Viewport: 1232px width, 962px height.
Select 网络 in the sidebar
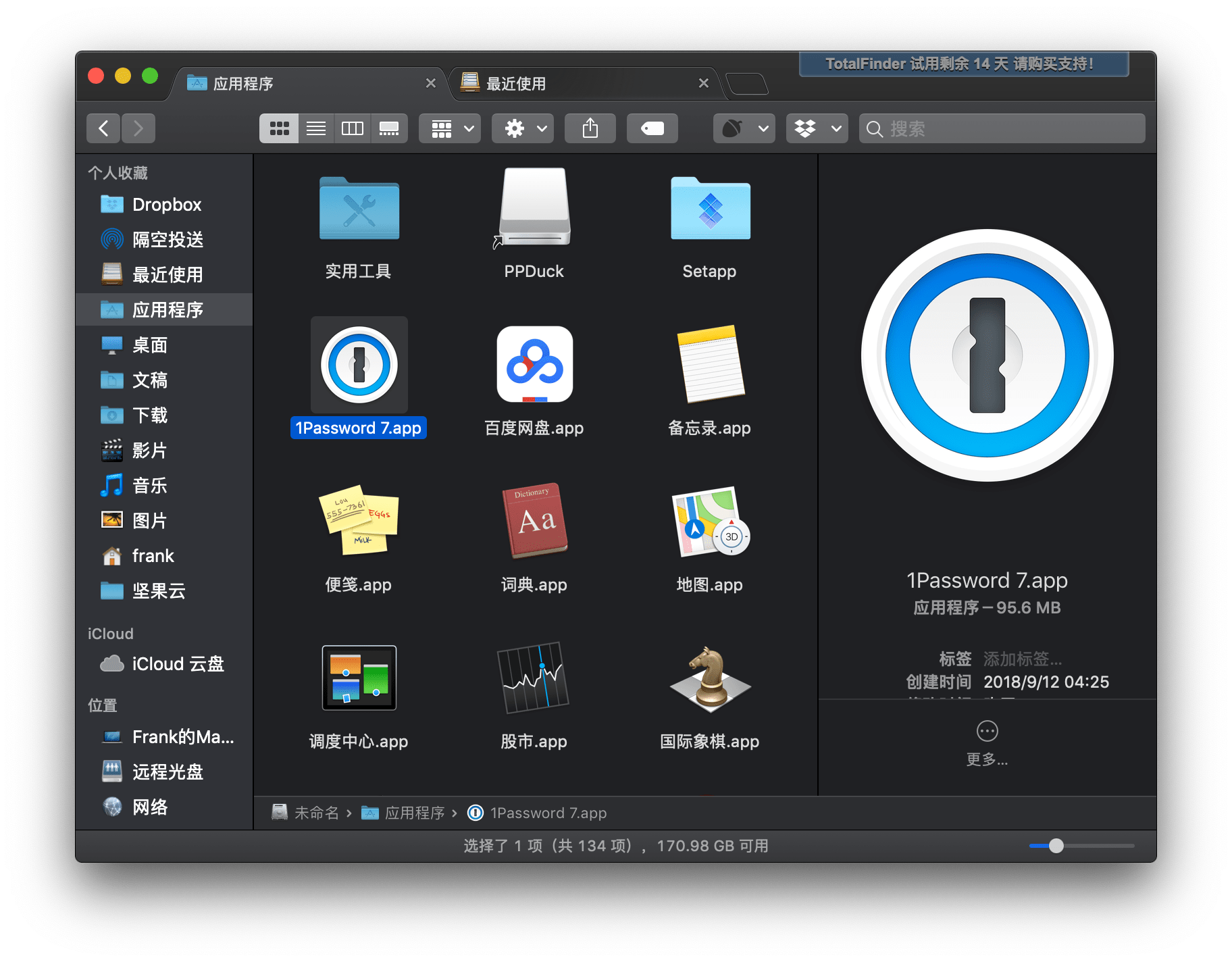pos(165,807)
